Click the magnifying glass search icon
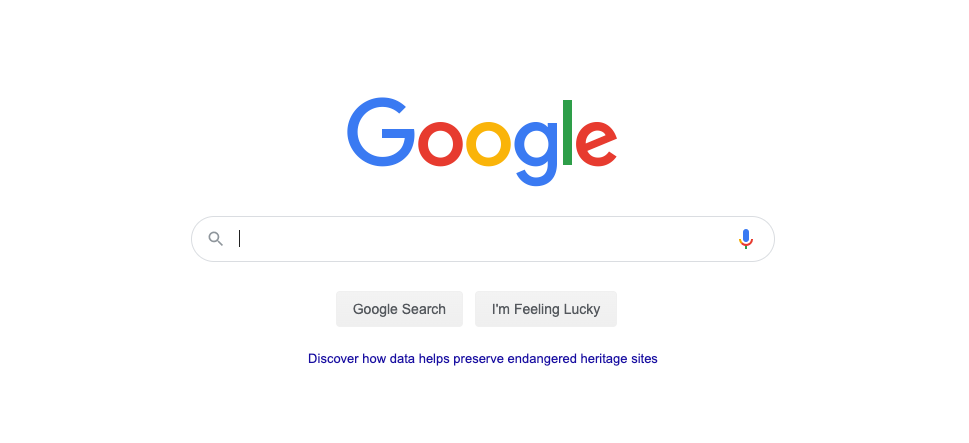This screenshot has width=969, height=443. [x=215, y=238]
